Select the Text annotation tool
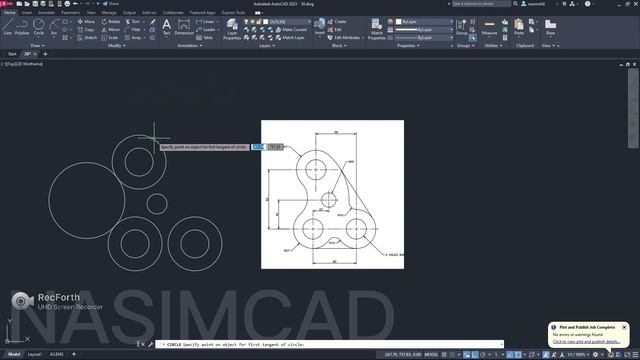This screenshot has height=360, width=640. point(167,28)
